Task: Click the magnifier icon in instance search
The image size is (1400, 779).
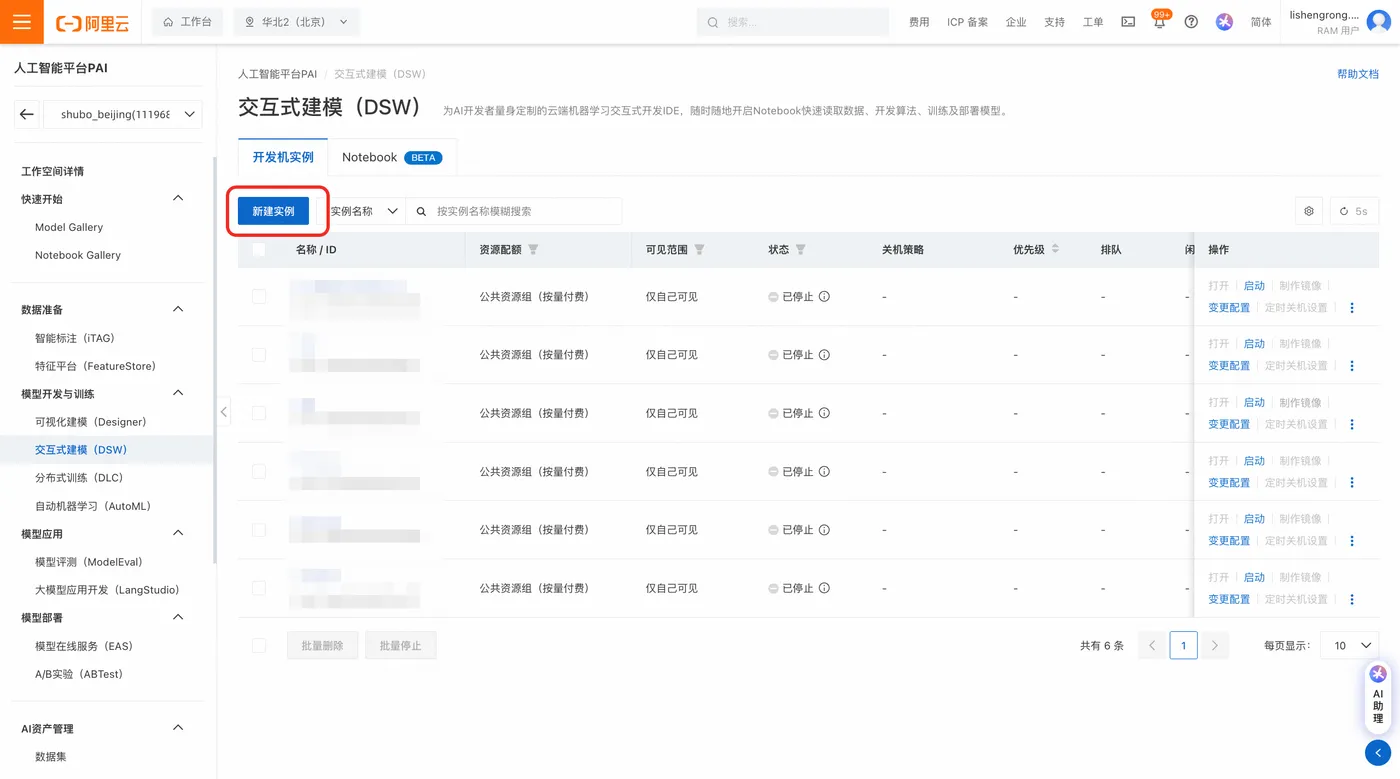Action: 421,211
